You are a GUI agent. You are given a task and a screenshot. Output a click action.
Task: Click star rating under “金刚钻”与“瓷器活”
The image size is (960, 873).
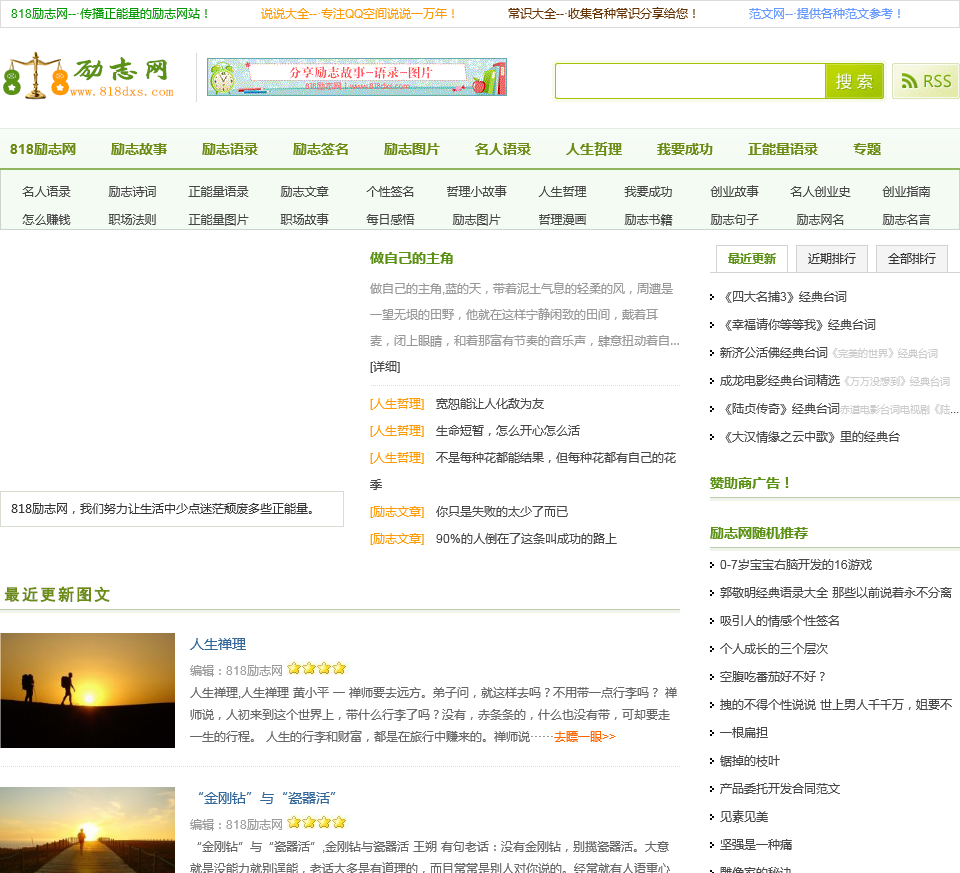pyautogui.click(x=317, y=822)
